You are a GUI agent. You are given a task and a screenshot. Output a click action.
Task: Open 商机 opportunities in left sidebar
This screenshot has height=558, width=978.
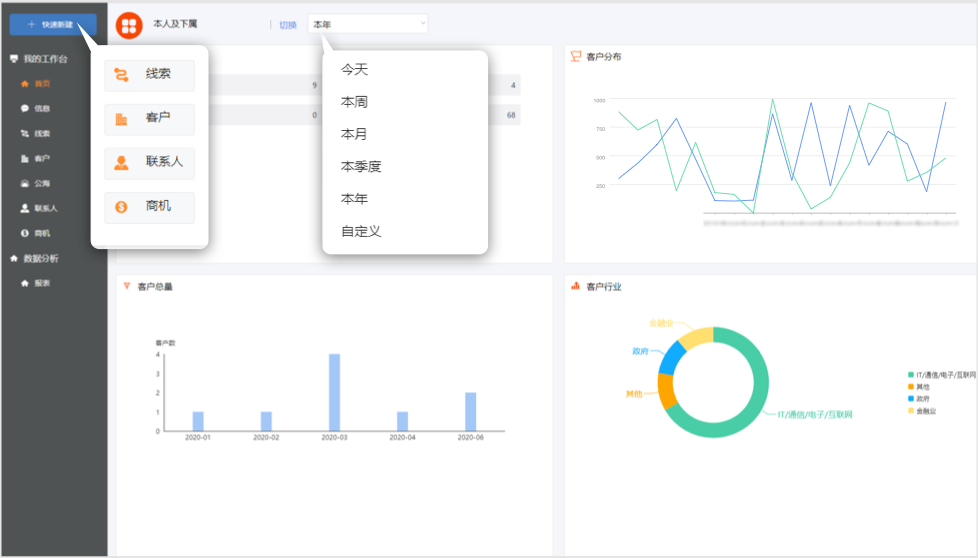tap(42, 233)
